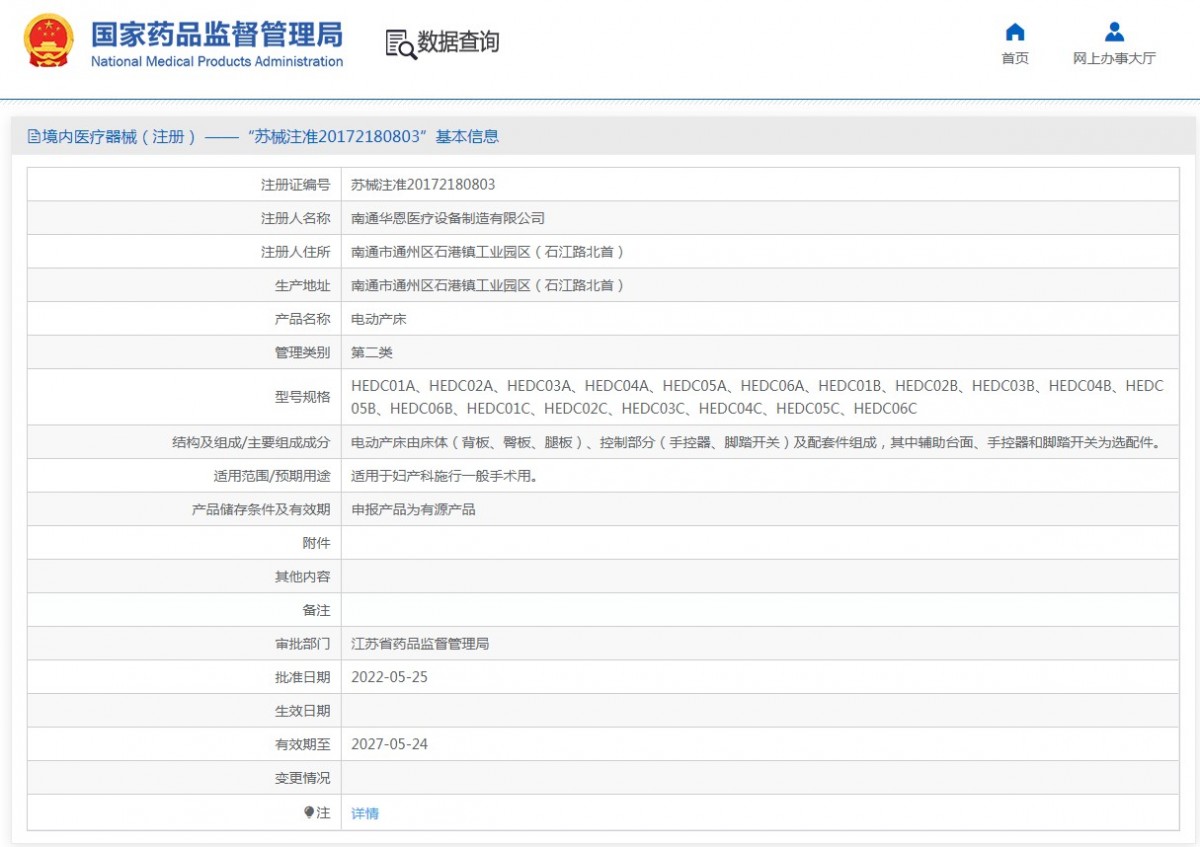This screenshot has width=1200, height=847.
Task: Click approval date 2022-05-25
Action: [389, 677]
